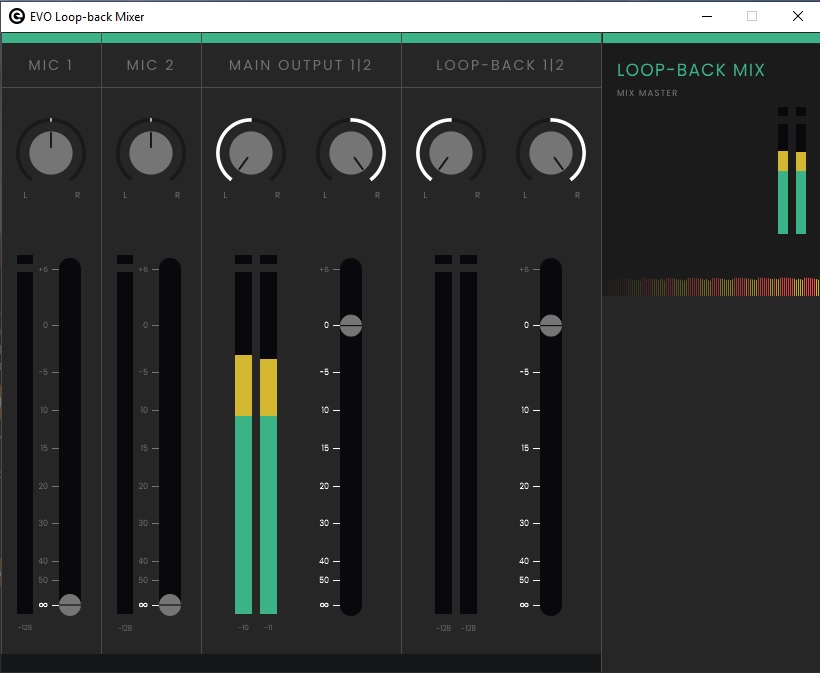Click the MIC 2 fader handle
The height and width of the screenshot is (673, 820).
coord(170,605)
